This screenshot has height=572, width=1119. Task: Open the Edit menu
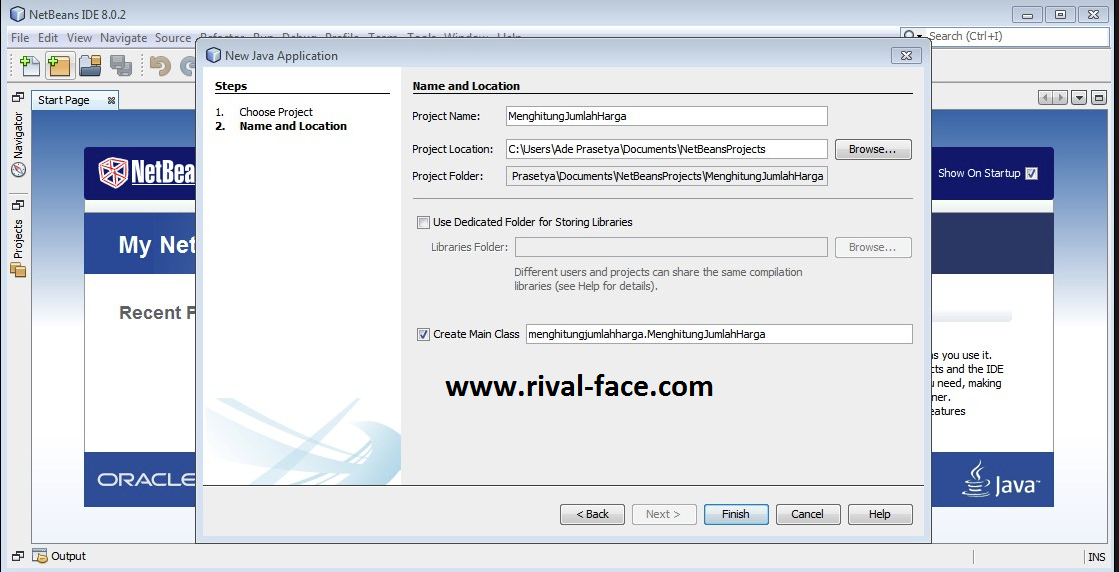click(x=48, y=38)
